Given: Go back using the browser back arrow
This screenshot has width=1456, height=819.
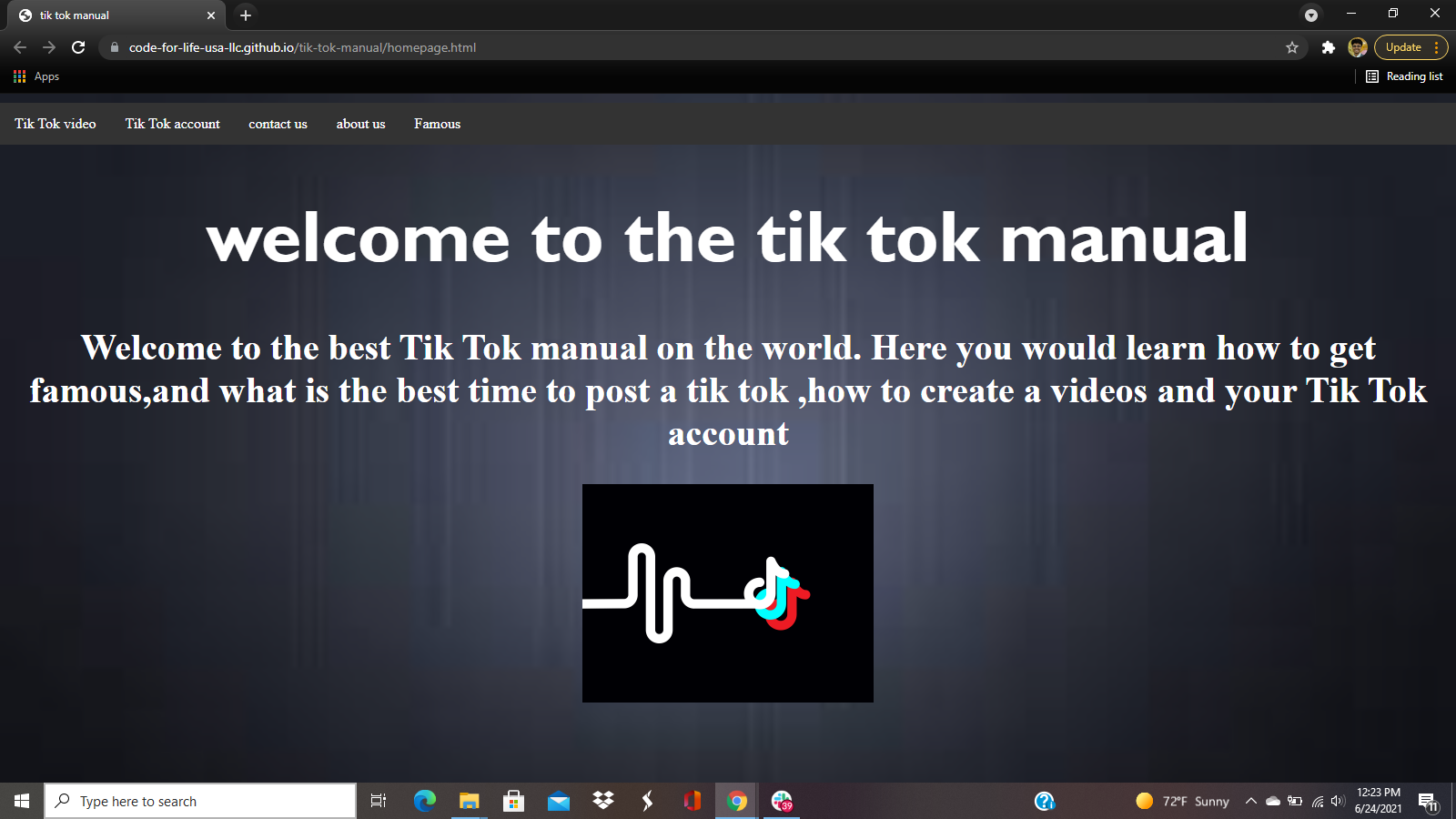Looking at the screenshot, I should coord(20,47).
